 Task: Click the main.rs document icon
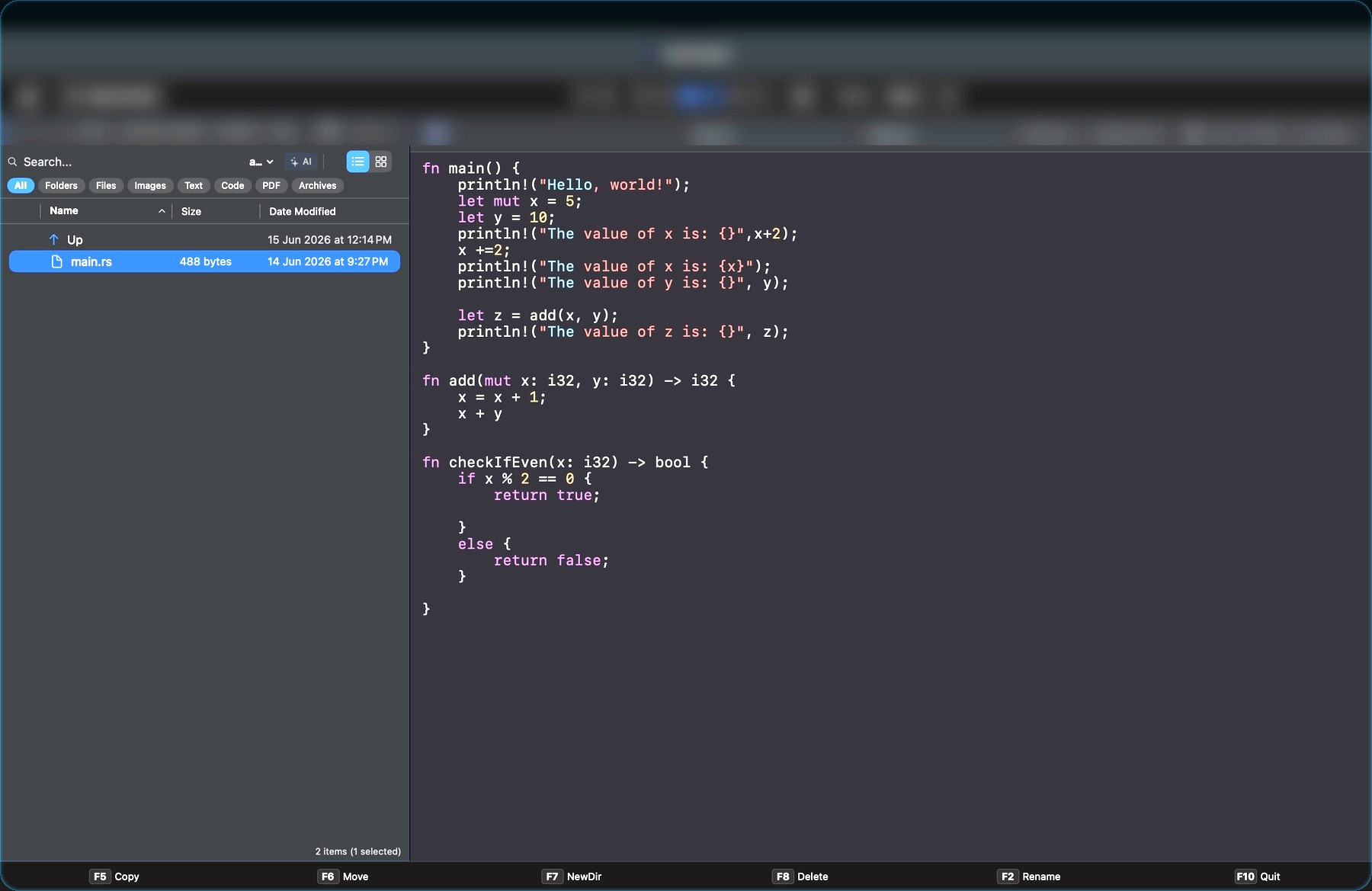coord(56,261)
